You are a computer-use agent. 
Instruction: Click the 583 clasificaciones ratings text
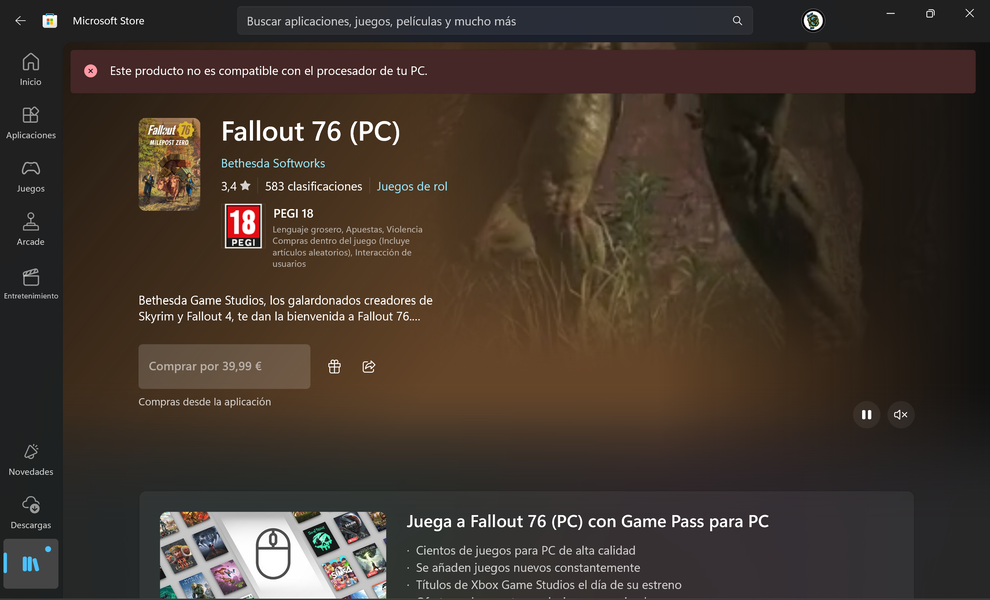tap(314, 186)
